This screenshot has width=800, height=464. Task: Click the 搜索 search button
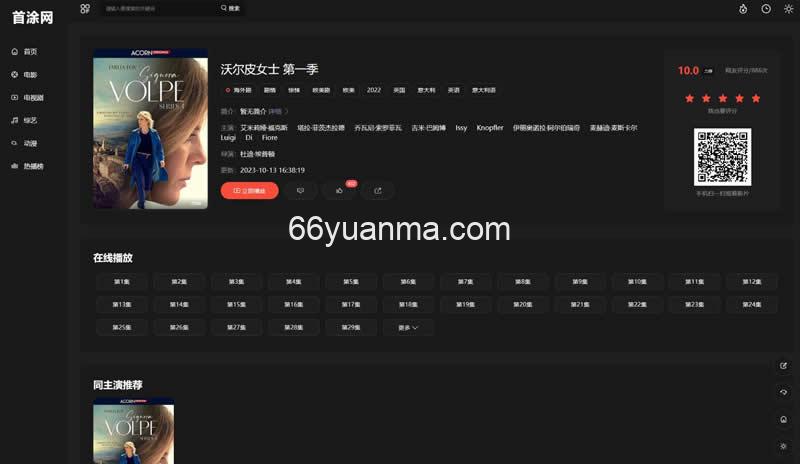click(x=230, y=8)
